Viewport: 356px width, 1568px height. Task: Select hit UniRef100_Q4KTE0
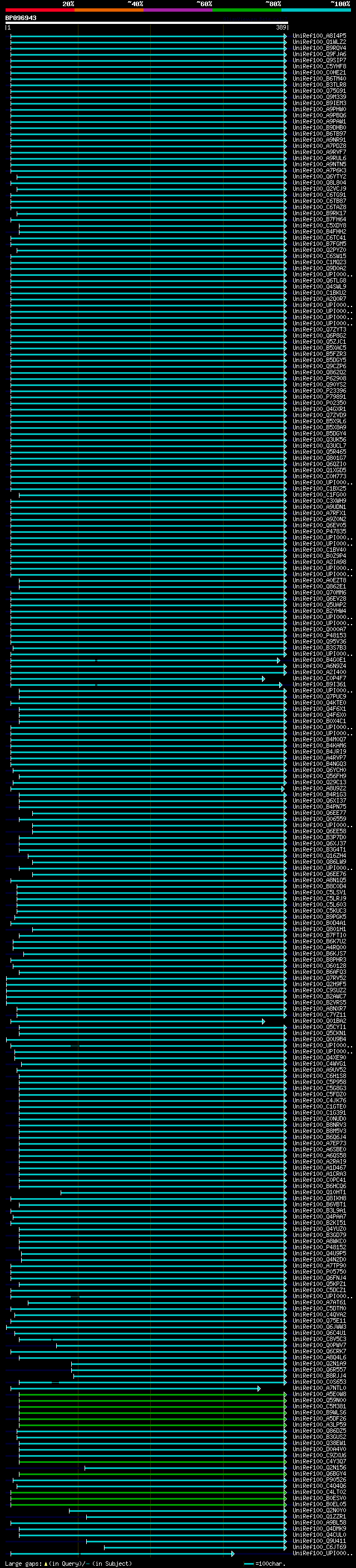pos(319,703)
